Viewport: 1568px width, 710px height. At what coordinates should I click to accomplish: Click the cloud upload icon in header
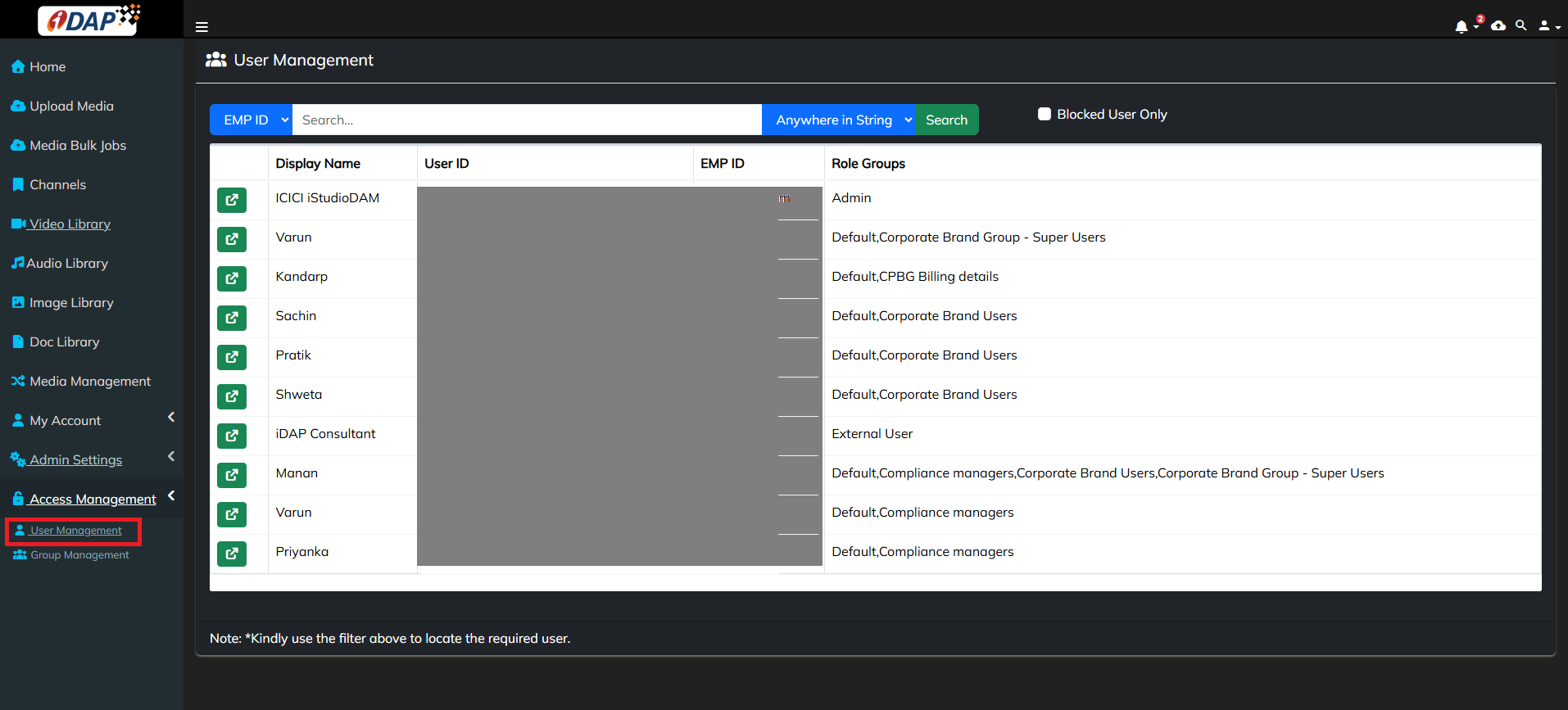[1498, 26]
